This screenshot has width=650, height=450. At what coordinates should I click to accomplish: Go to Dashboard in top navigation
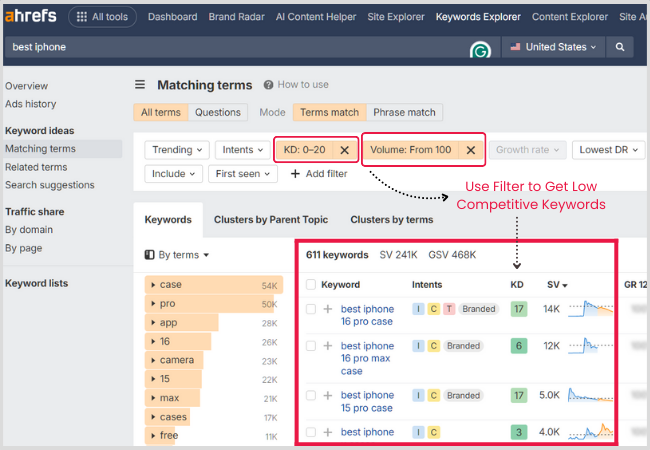(172, 17)
